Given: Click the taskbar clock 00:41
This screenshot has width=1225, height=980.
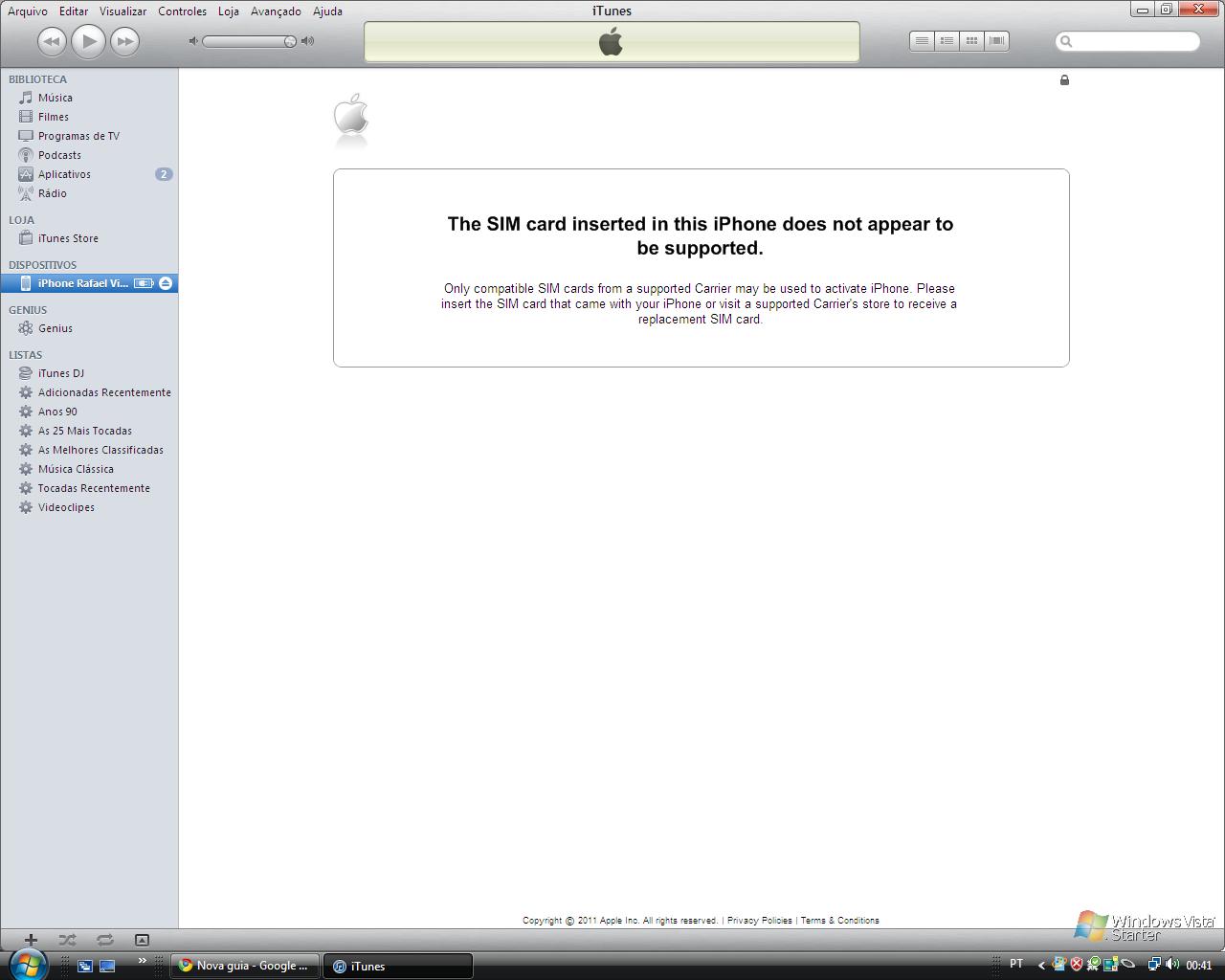Looking at the screenshot, I should [x=1199, y=966].
